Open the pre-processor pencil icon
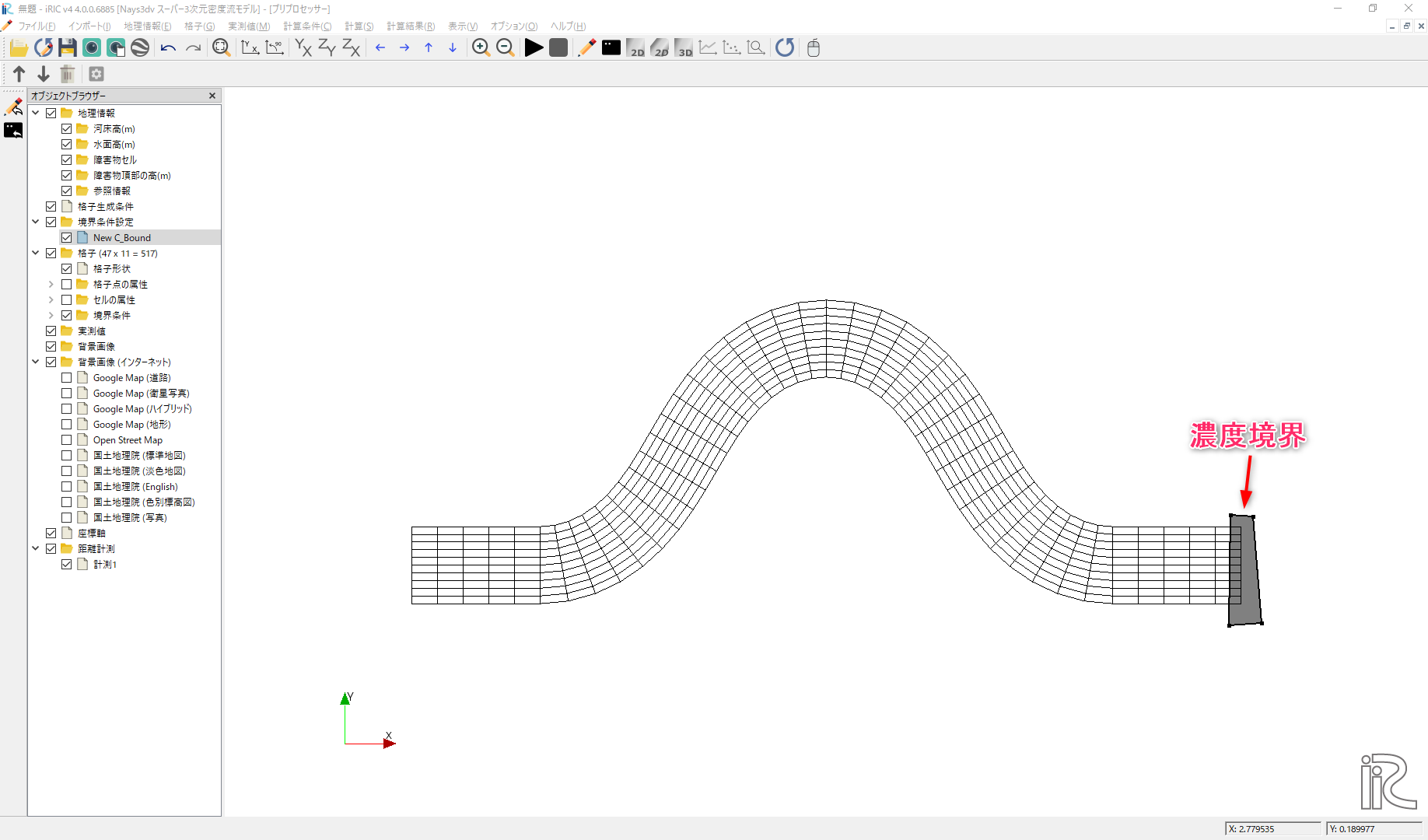 (586, 48)
